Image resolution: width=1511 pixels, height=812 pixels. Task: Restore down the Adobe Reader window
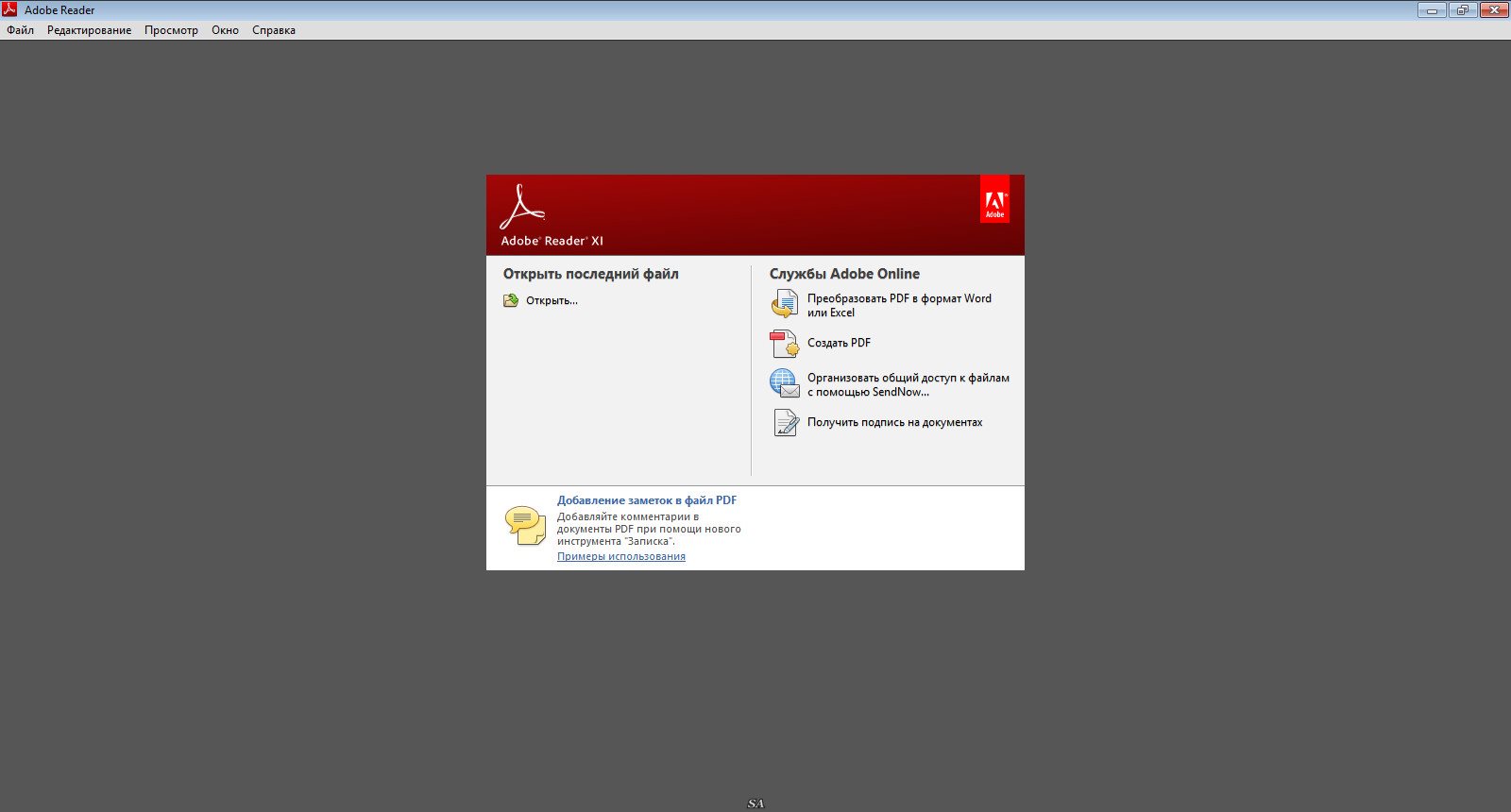tap(1463, 9)
